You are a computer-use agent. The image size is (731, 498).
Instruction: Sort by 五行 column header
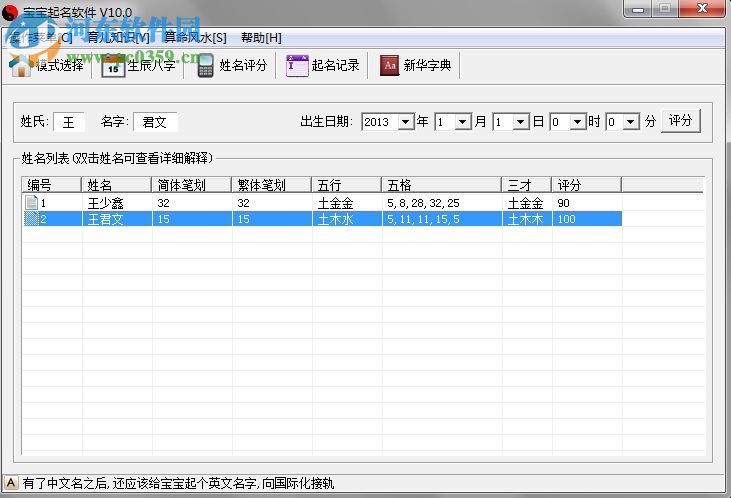(x=346, y=185)
